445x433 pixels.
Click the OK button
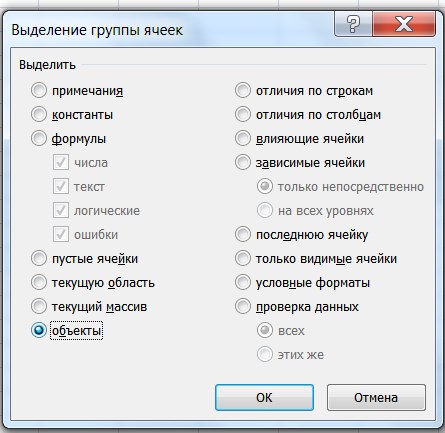click(264, 397)
